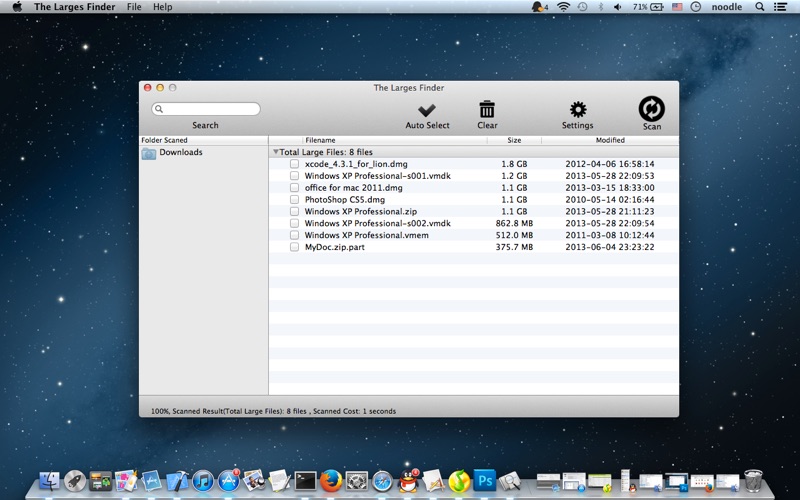Image resolution: width=800 pixels, height=500 pixels.
Task: Open the Help menu
Action: [163, 7]
